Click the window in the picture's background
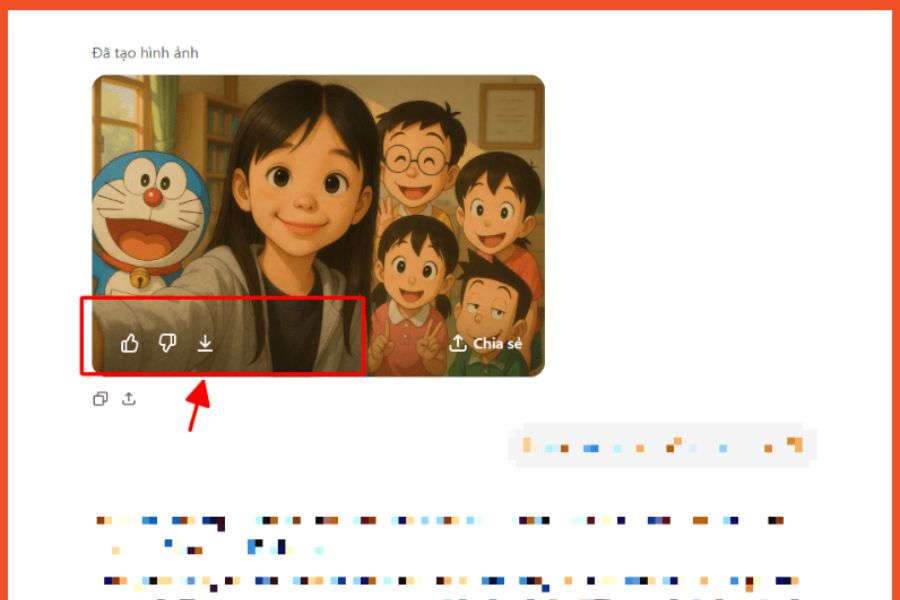 [119, 119]
